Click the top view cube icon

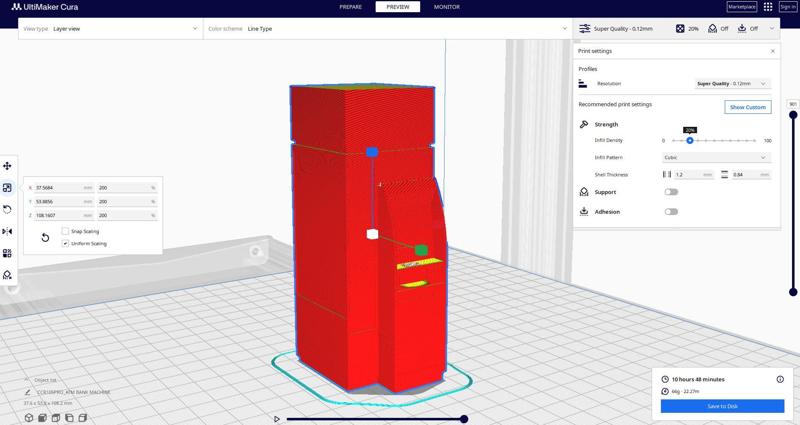(56, 418)
